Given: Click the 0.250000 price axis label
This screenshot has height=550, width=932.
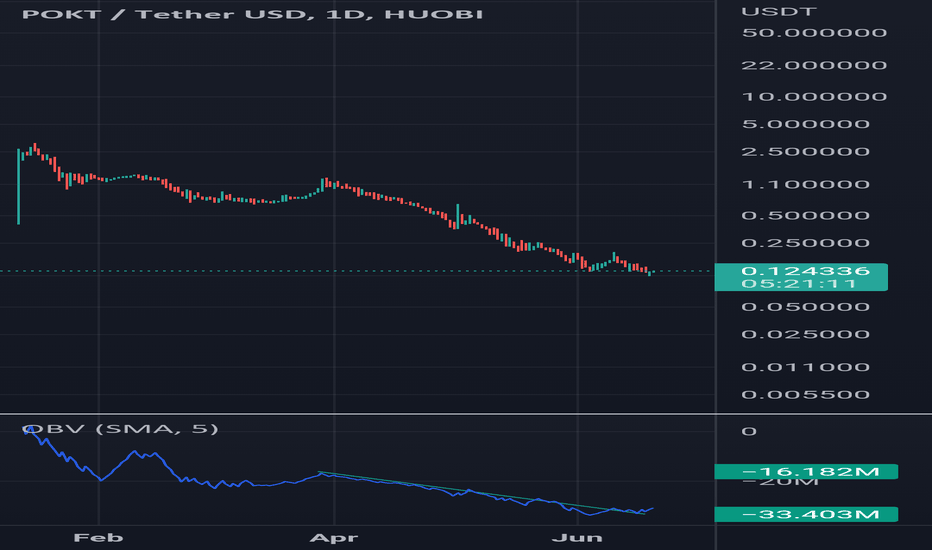Looking at the screenshot, I should pyautogui.click(x=805, y=243).
